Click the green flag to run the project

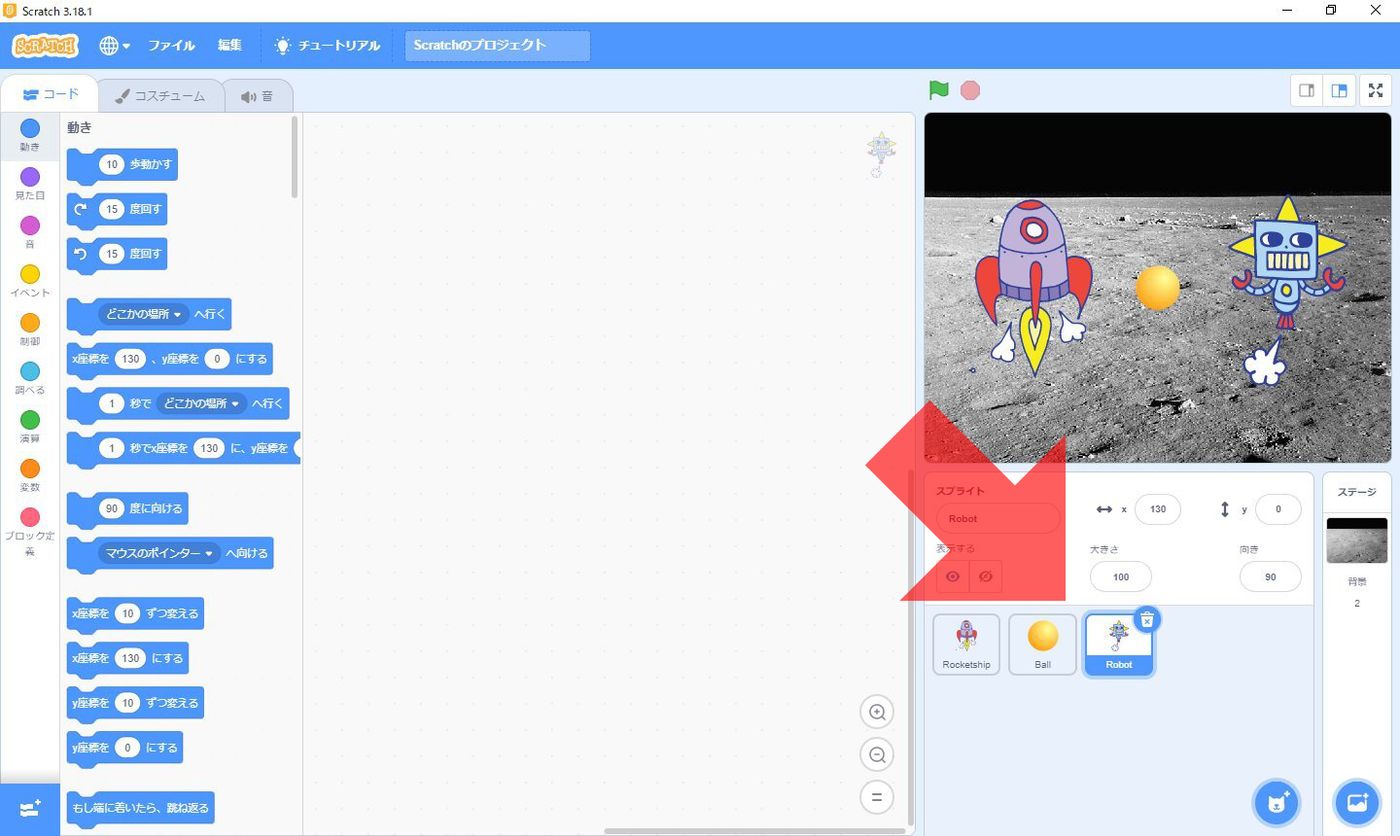938,90
